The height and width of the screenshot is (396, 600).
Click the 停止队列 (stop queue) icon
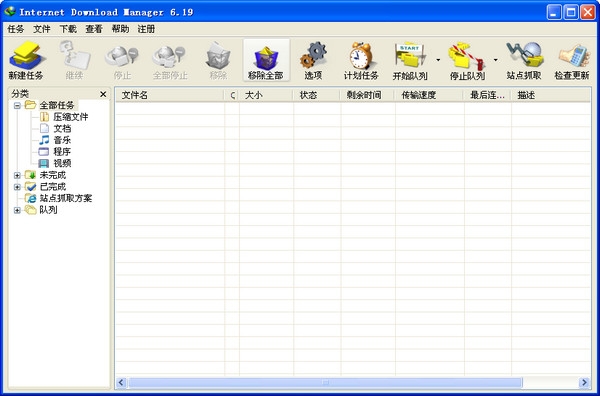tap(467, 60)
